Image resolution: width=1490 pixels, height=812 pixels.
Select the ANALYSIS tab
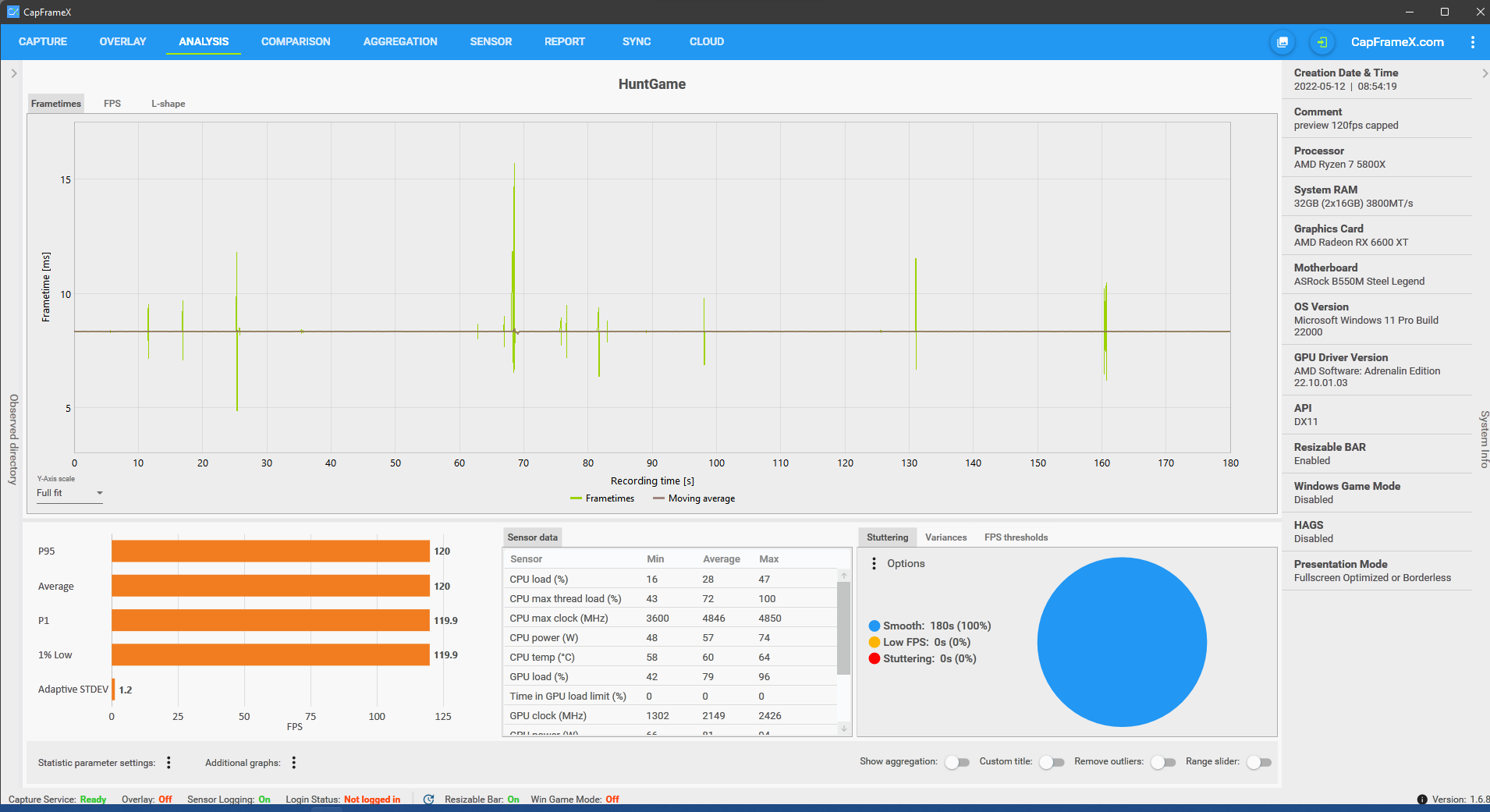204,41
